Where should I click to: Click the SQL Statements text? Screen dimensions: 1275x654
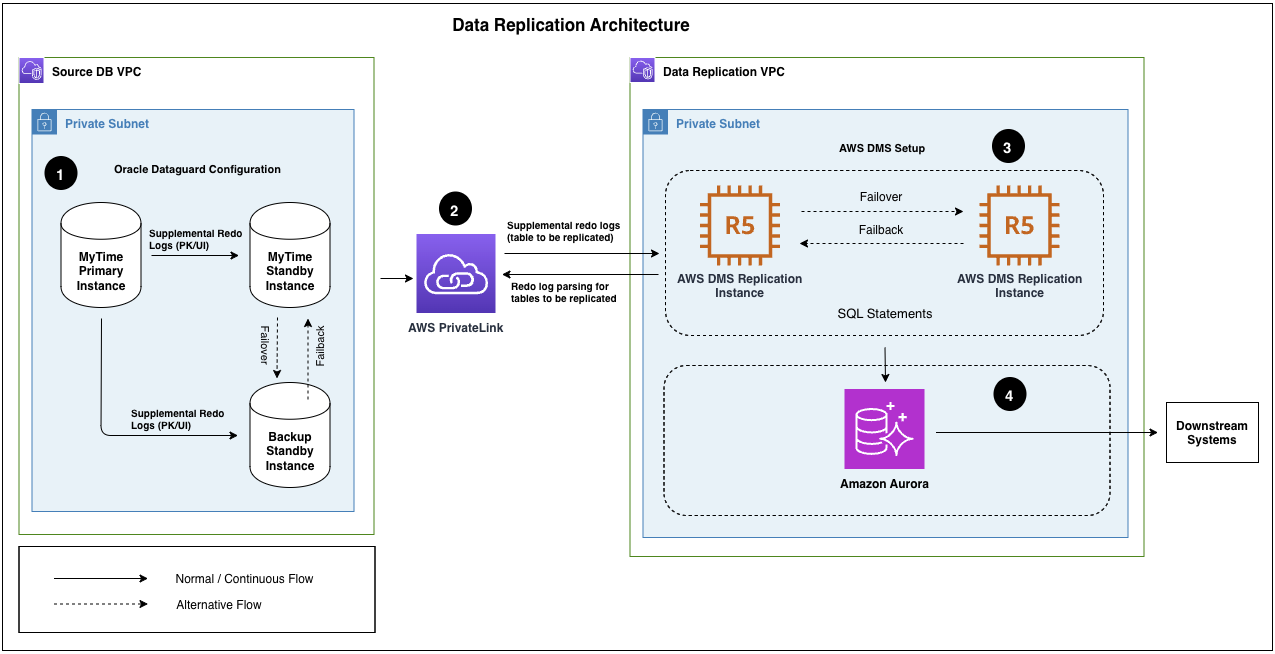tap(885, 314)
